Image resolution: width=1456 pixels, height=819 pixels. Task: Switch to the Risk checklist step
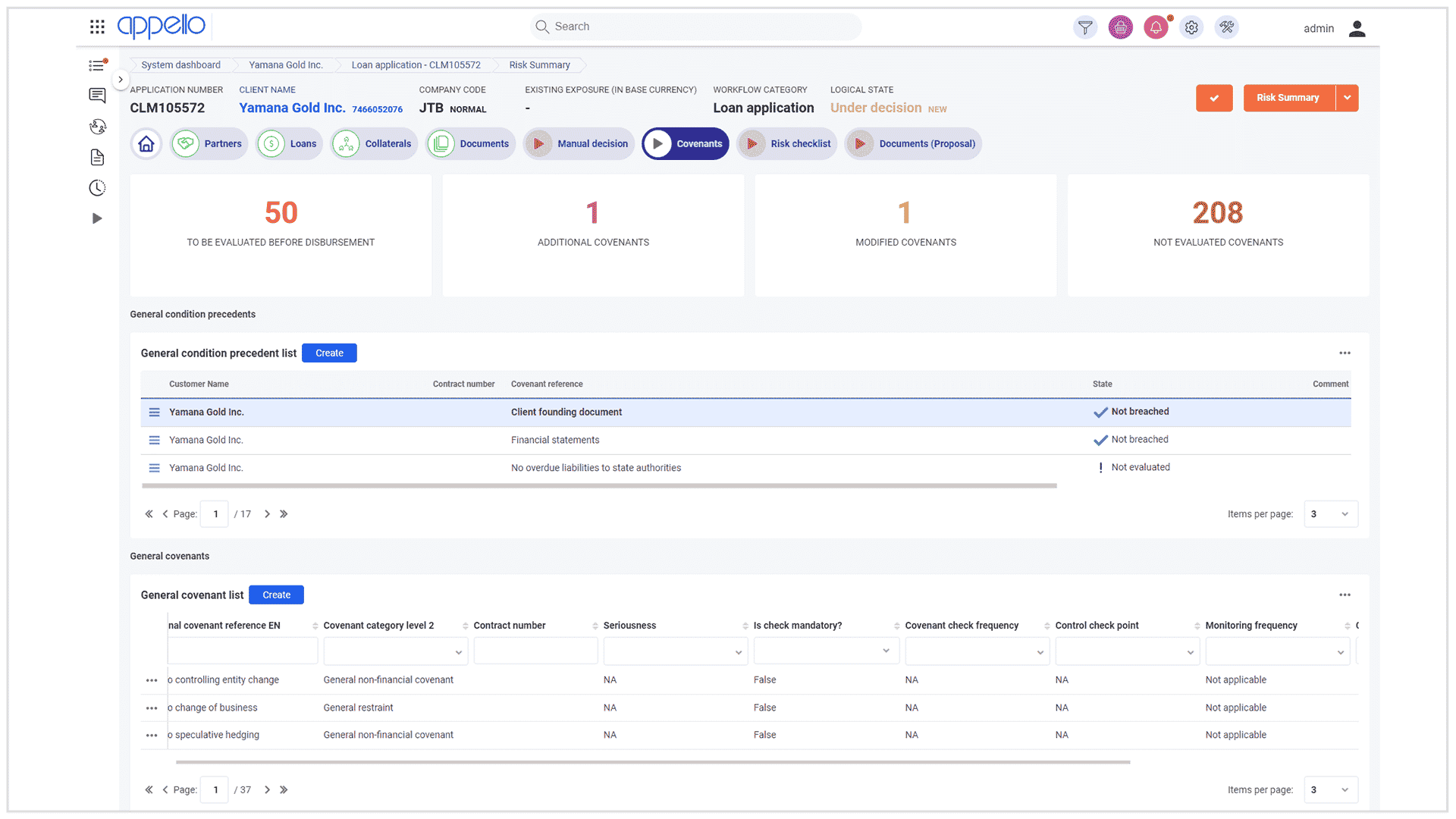pyautogui.click(x=787, y=144)
